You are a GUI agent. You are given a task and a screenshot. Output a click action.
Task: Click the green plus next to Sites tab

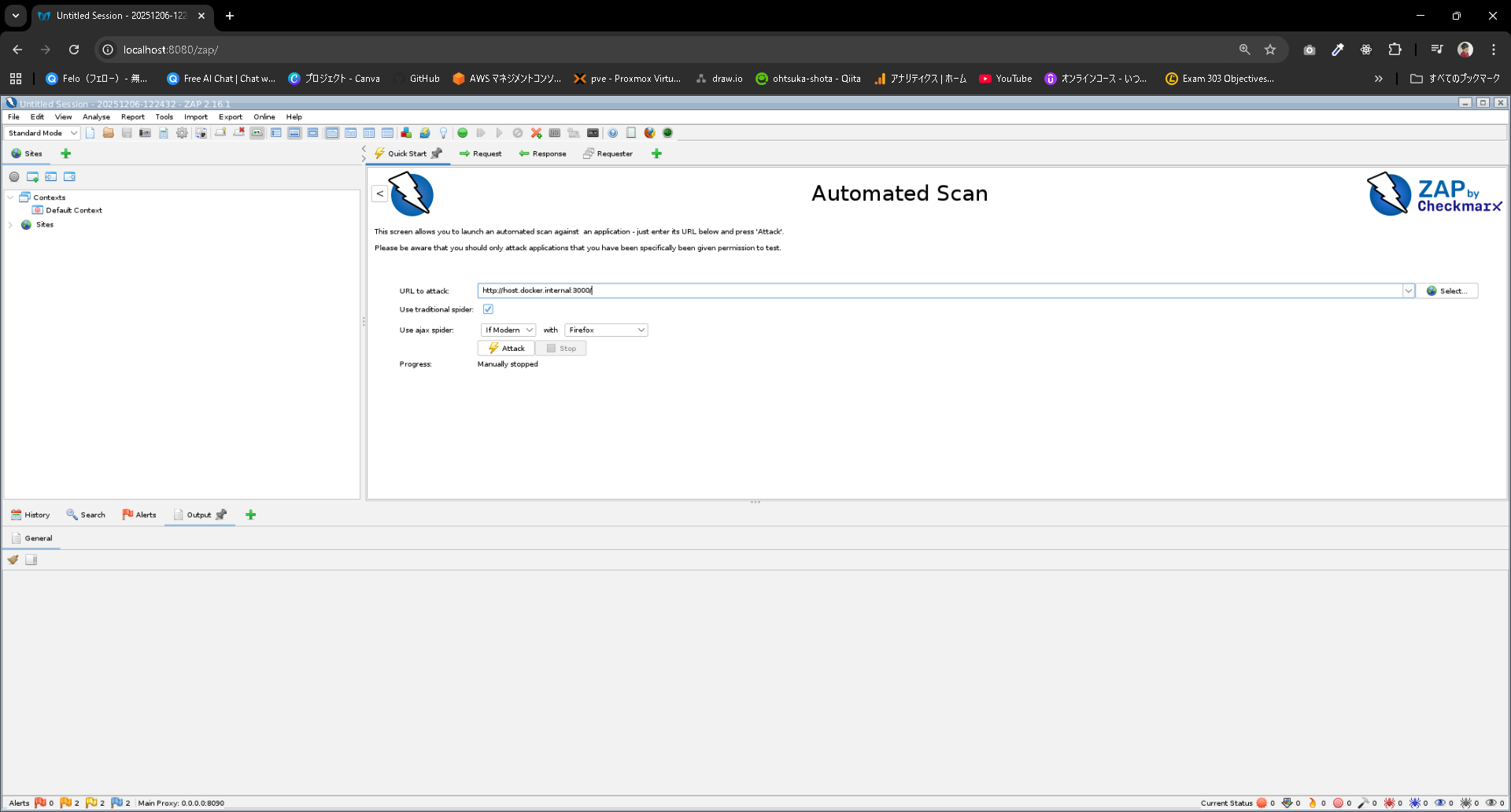click(66, 153)
